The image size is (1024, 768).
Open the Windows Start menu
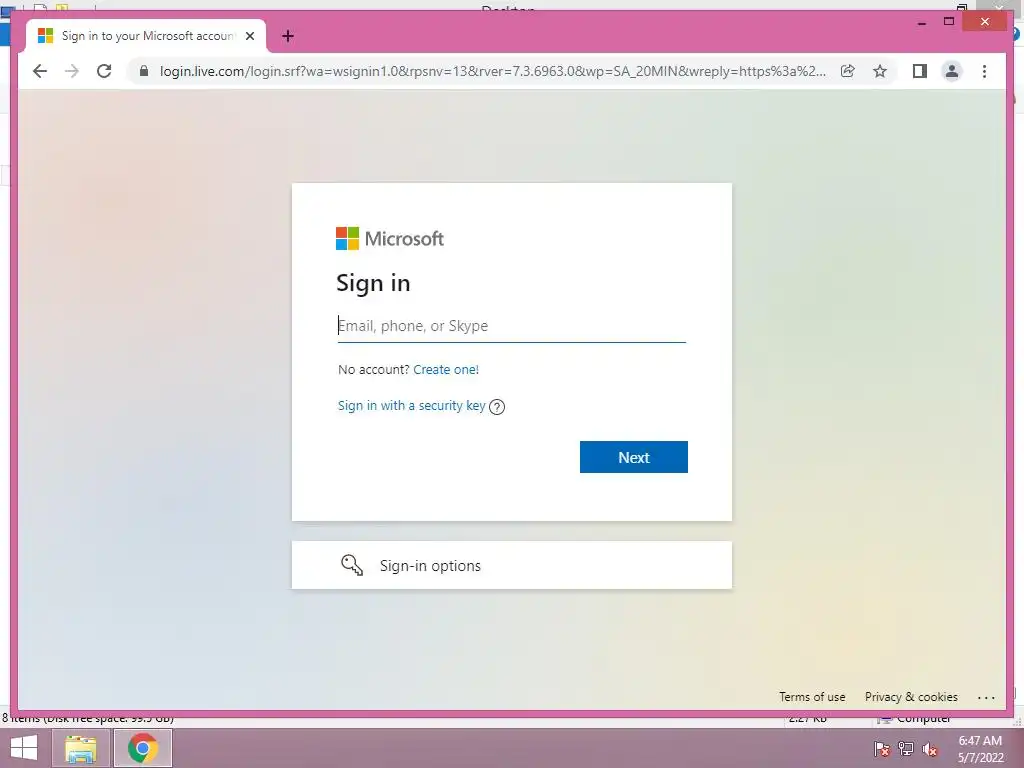tap(24, 748)
